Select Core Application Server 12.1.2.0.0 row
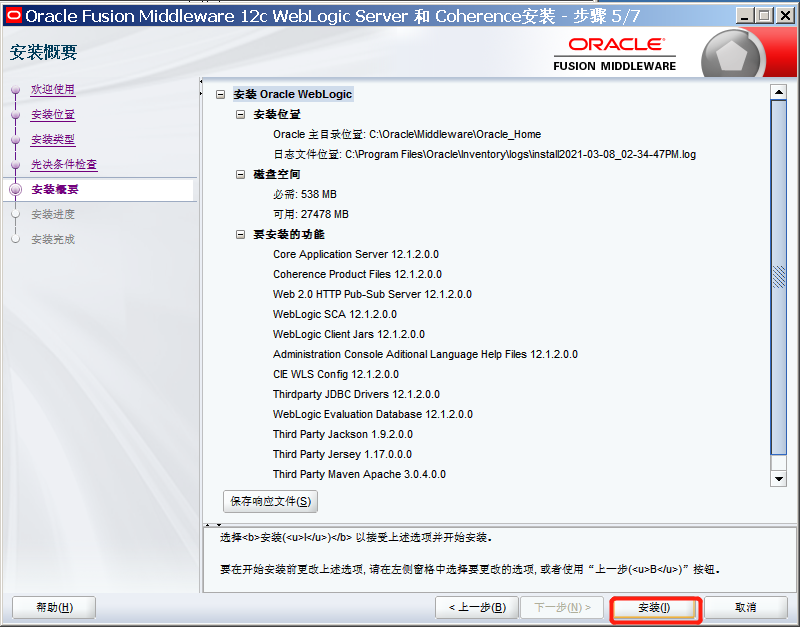Image resolution: width=800 pixels, height=627 pixels. (x=356, y=254)
